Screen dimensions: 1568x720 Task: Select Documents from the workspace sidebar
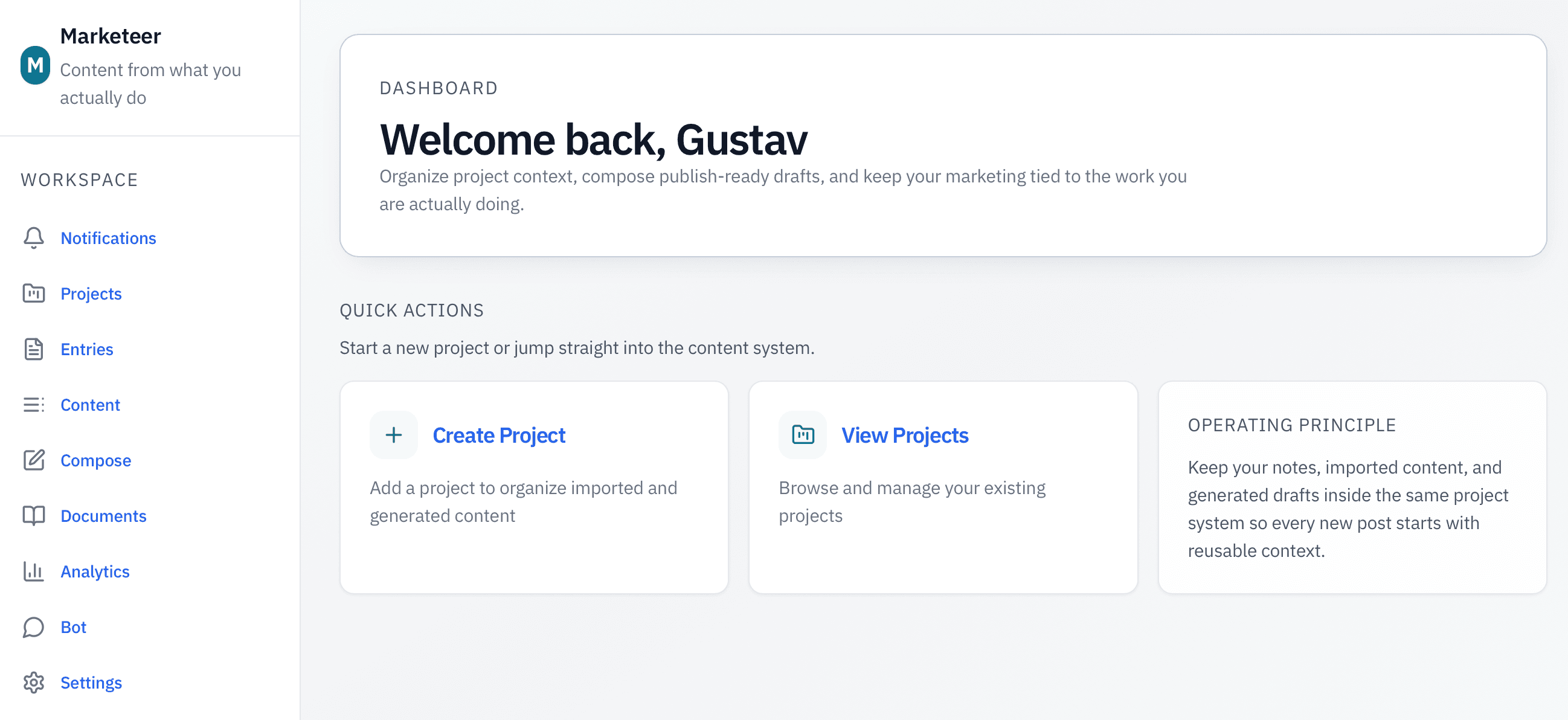pos(103,516)
